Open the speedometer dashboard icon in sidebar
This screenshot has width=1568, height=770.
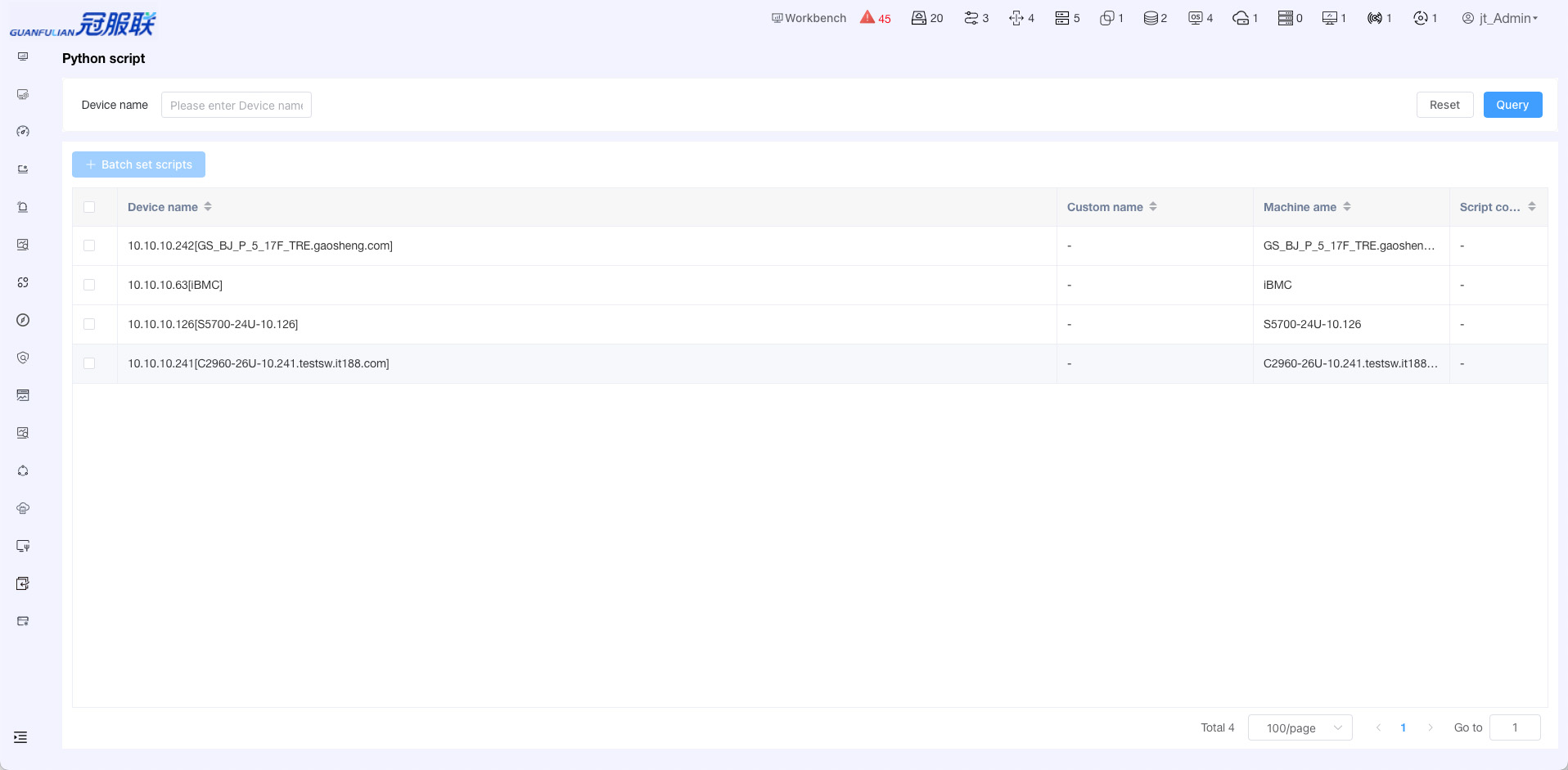(23, 132)
